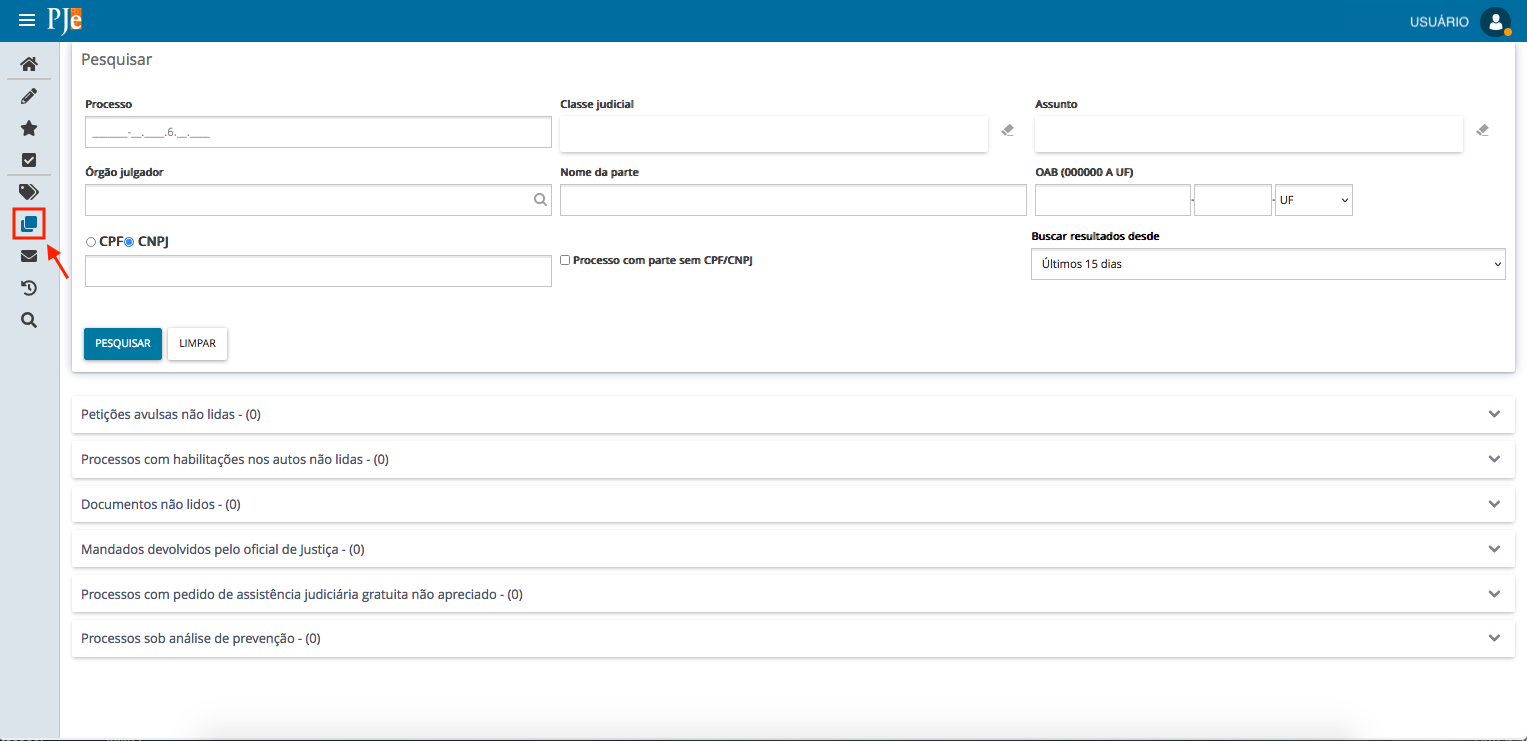
Task: Open Buscar resultados desde dropdown
Action: pyautogui.click(x=1268, y=264)
